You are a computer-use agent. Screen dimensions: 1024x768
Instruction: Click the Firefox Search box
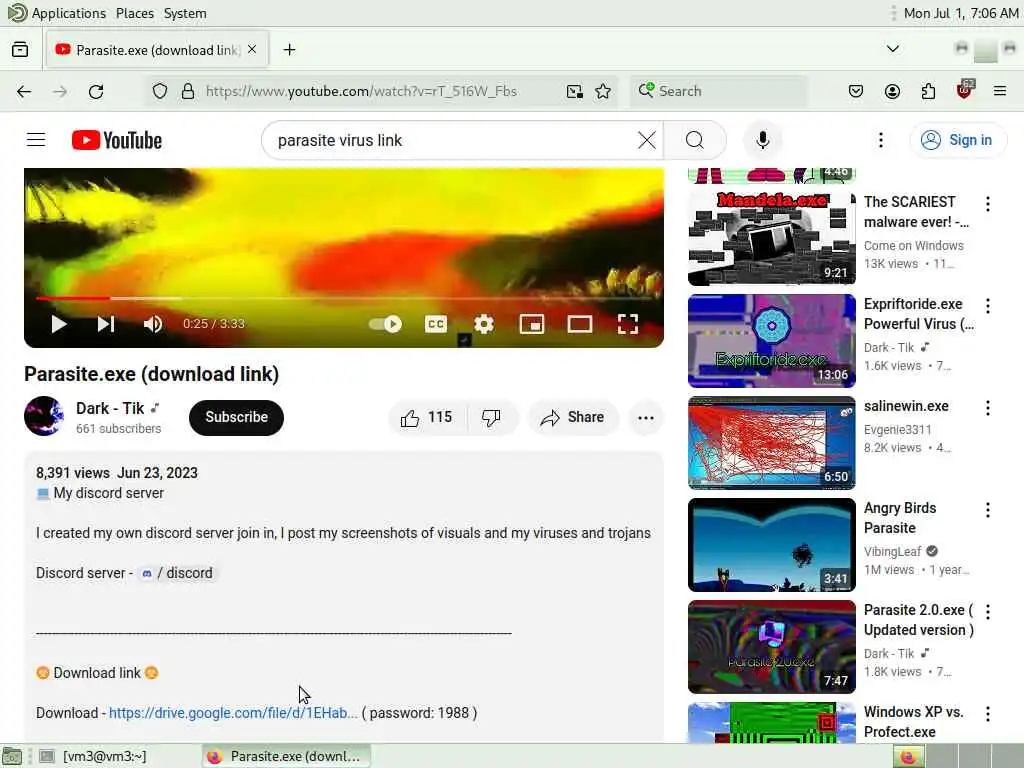click(x=718, y=91)
